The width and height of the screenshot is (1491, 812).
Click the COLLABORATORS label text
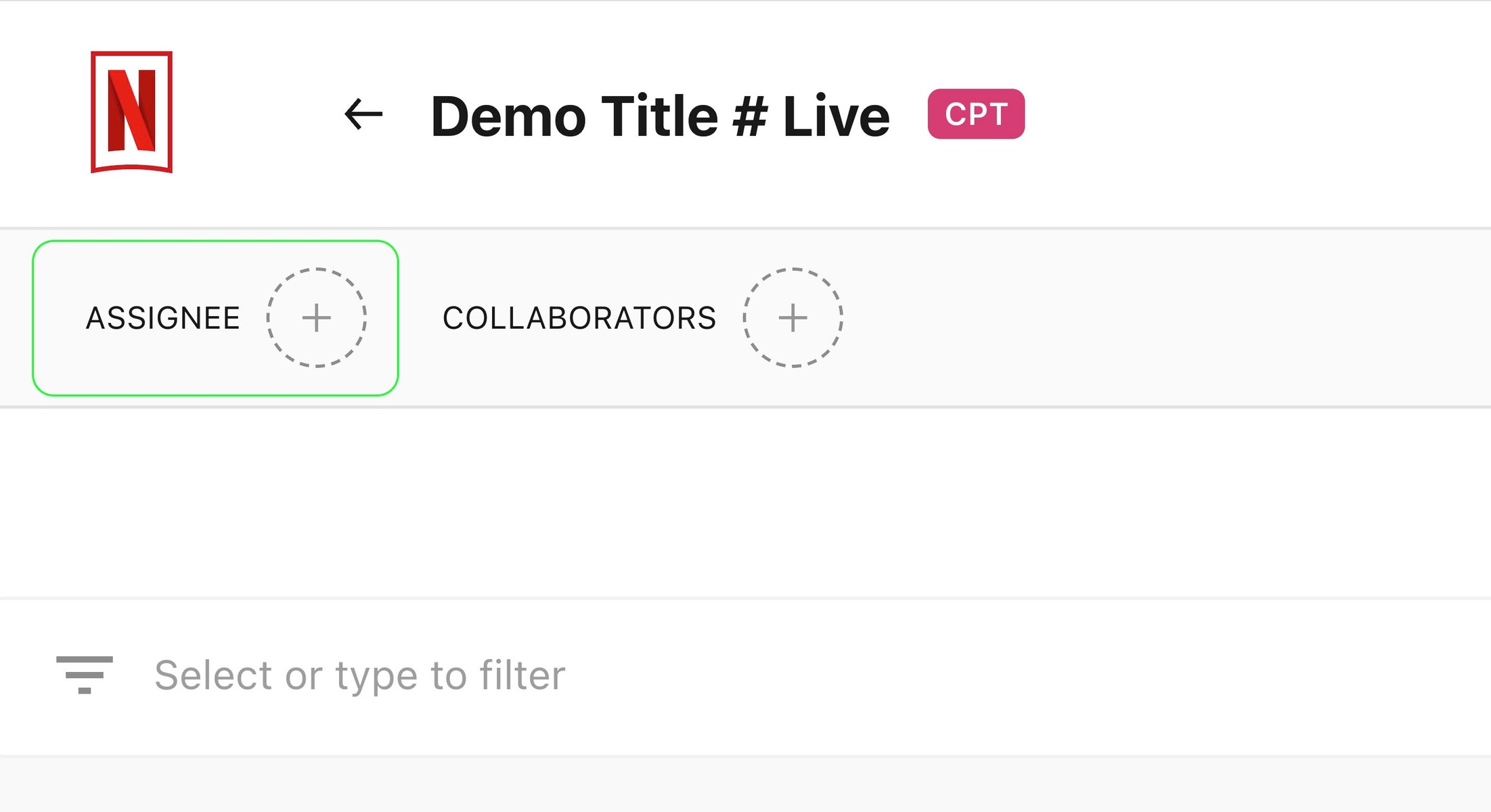[579, 318]
